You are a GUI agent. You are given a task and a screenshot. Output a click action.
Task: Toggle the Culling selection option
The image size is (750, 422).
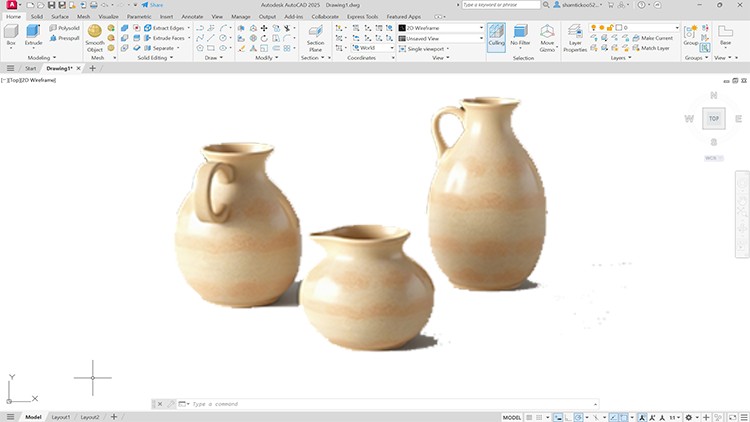point(496,35)
